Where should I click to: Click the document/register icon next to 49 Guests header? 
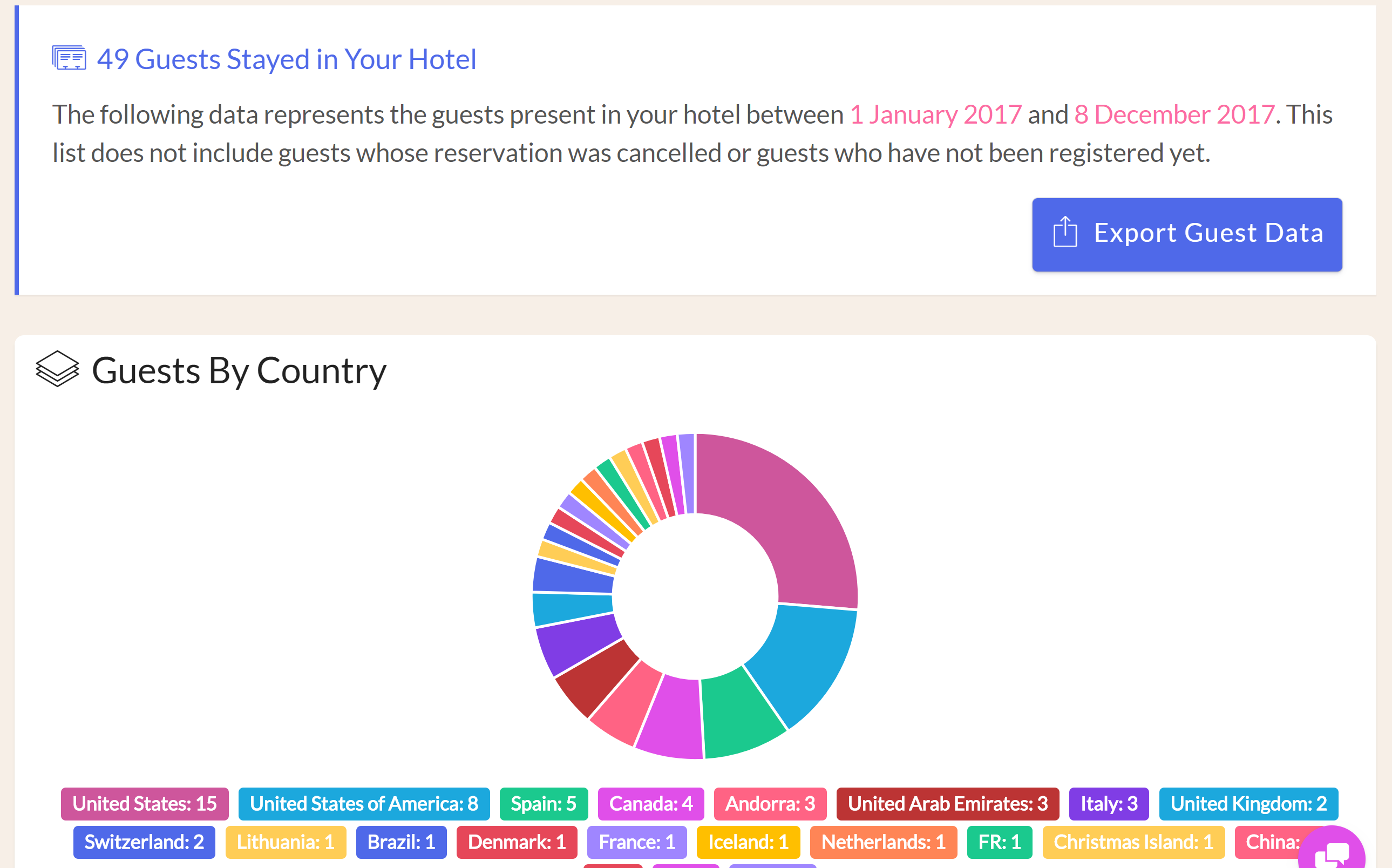point(69,56)
